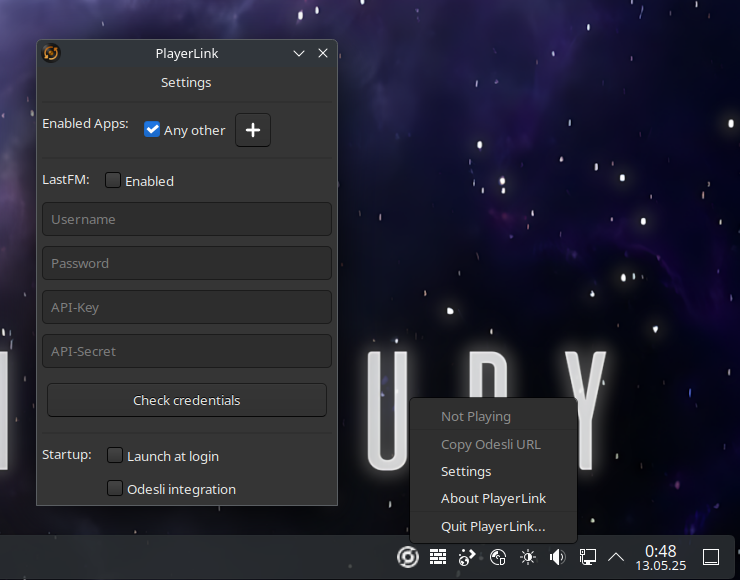Click into the API-Secret field

point(187,351)
